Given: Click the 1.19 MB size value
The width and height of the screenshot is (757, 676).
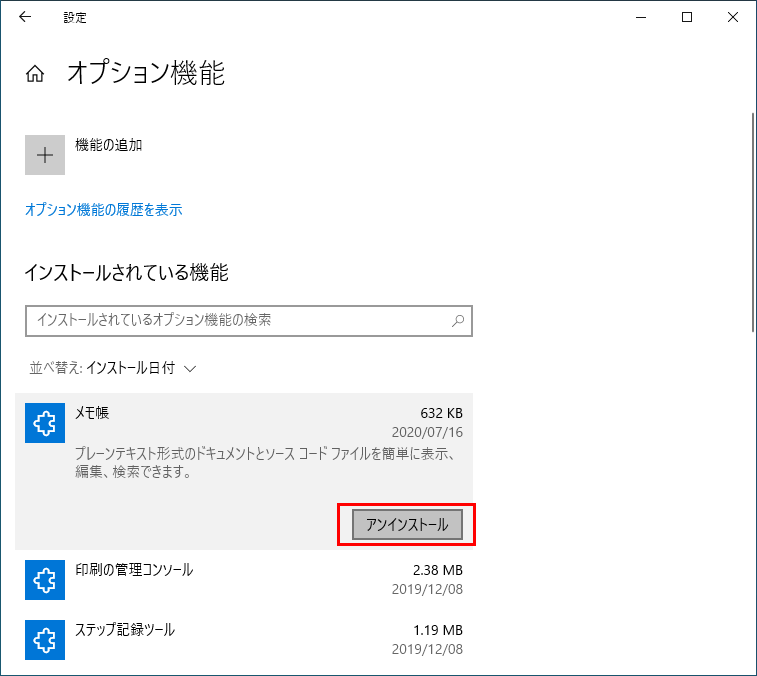Looking at the screenshot, I should coord(438,630).
